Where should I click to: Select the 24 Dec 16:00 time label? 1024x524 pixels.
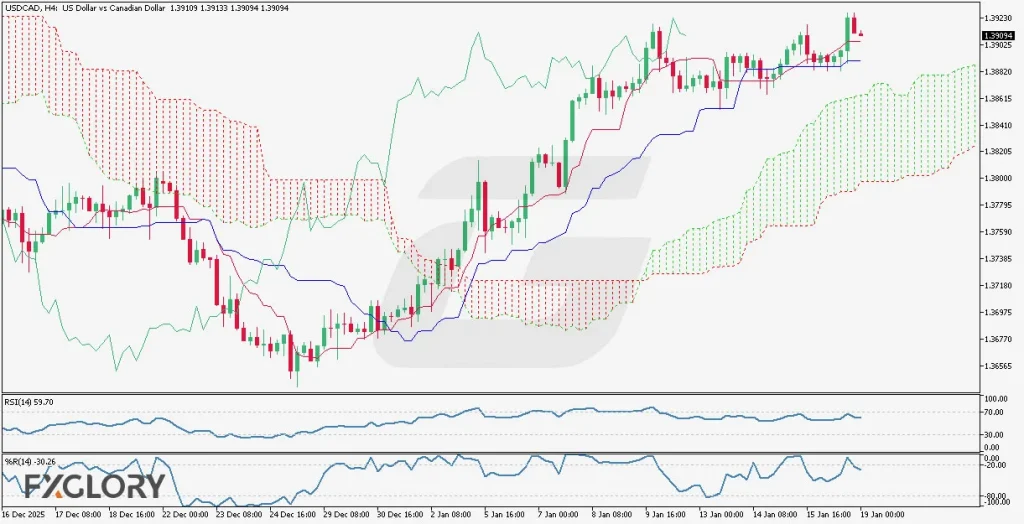[x=291, y=515]
